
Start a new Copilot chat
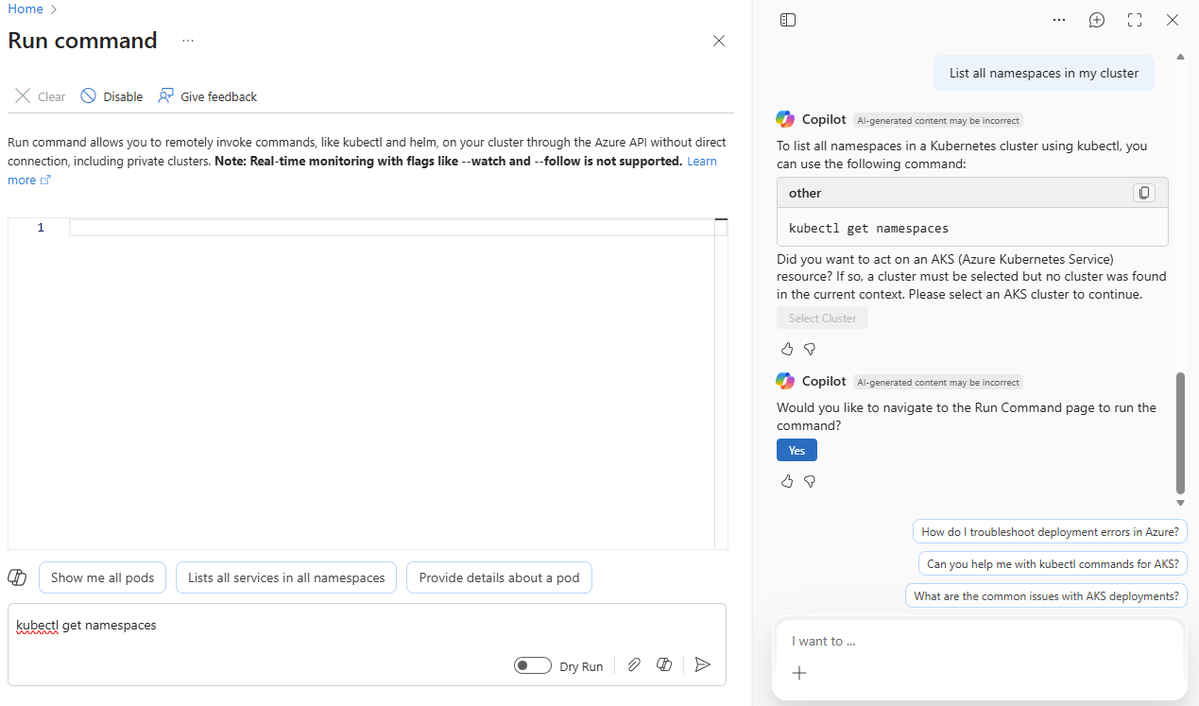click(x=1097, y=20)
